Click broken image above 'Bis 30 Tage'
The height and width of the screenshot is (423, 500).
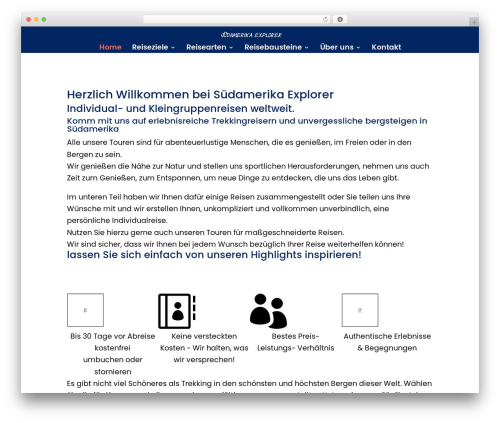tap(85, 310)
